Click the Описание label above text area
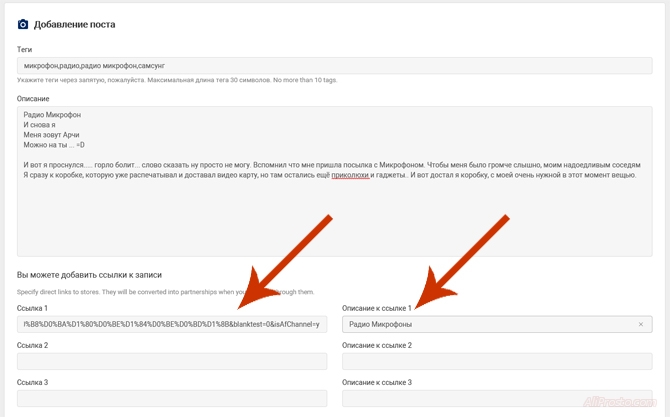The image size is (670, 417). pyautogui.click(x=33, y=98)
